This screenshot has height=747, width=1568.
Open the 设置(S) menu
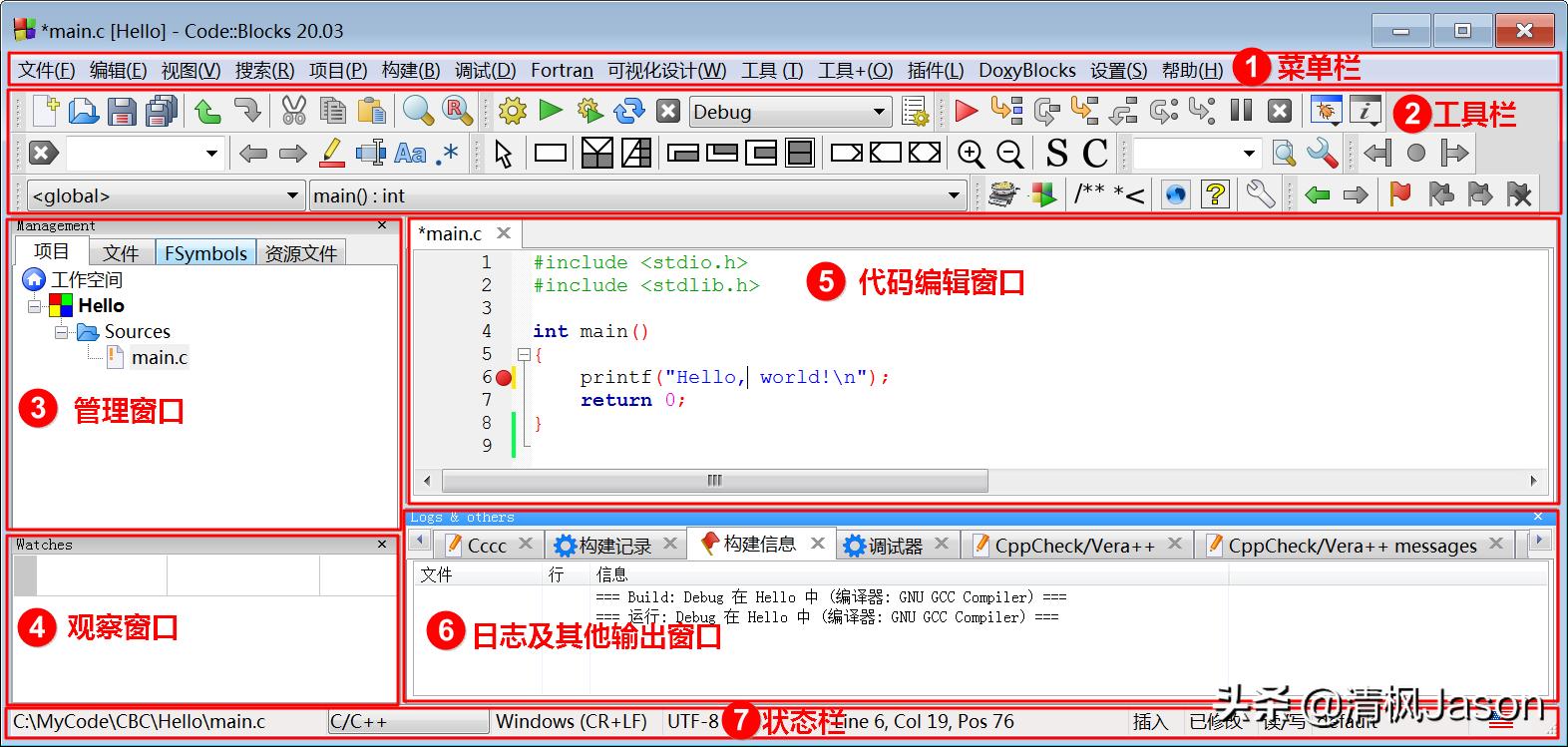point(1118,70)
